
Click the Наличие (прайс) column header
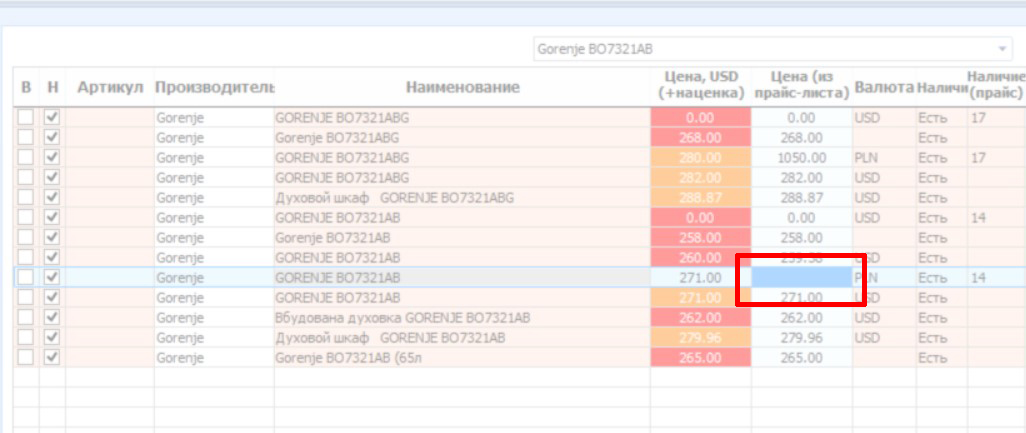pos(996,86)
